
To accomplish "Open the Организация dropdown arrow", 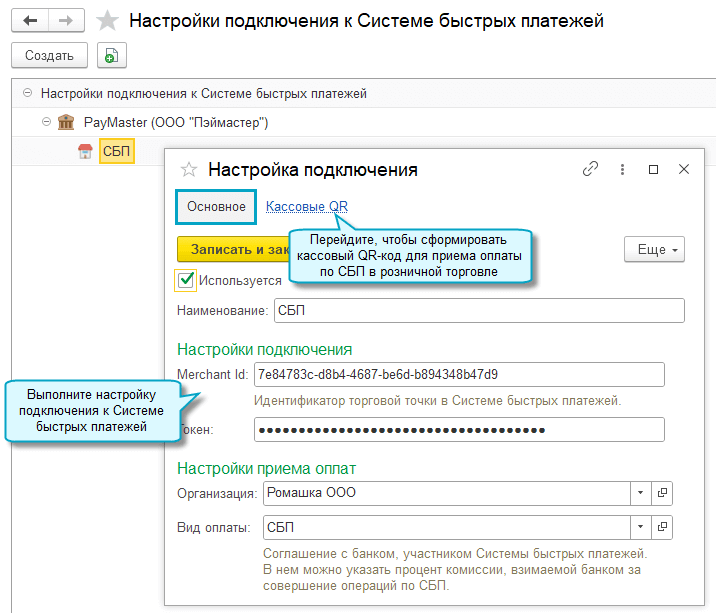I will [x=640, y=493].
